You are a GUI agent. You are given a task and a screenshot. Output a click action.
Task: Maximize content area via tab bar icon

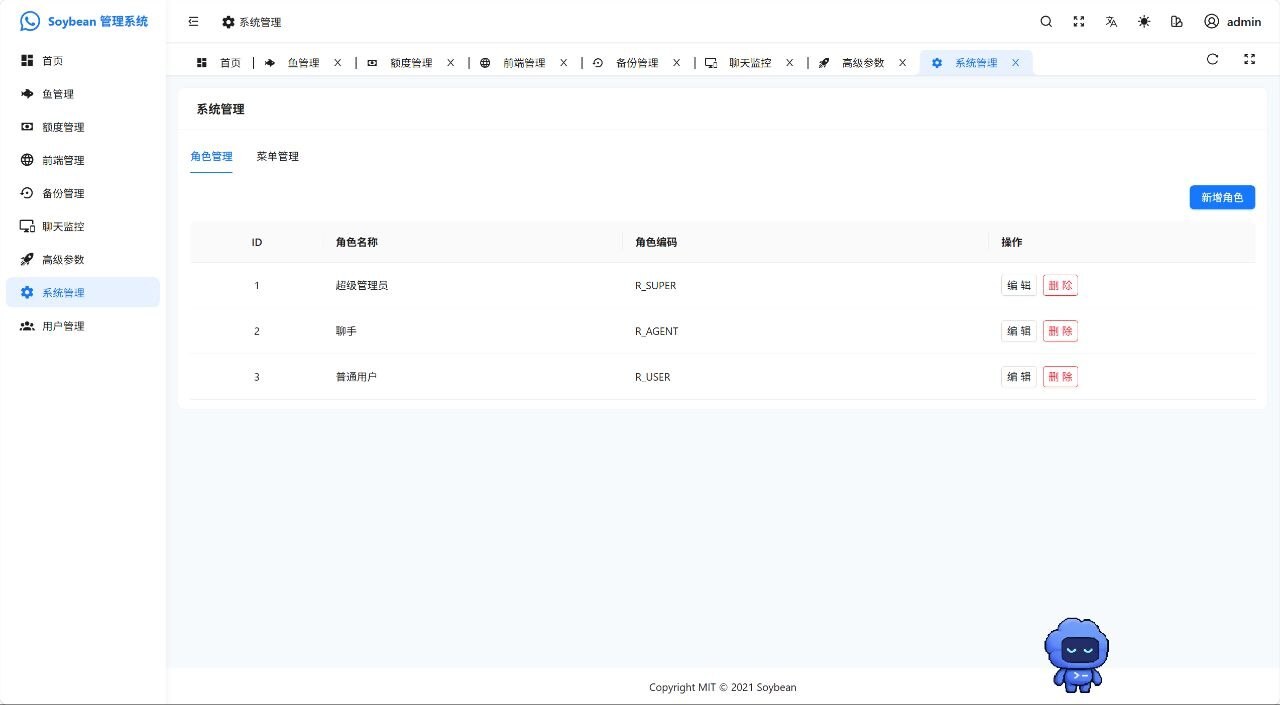coord(1249,59)
